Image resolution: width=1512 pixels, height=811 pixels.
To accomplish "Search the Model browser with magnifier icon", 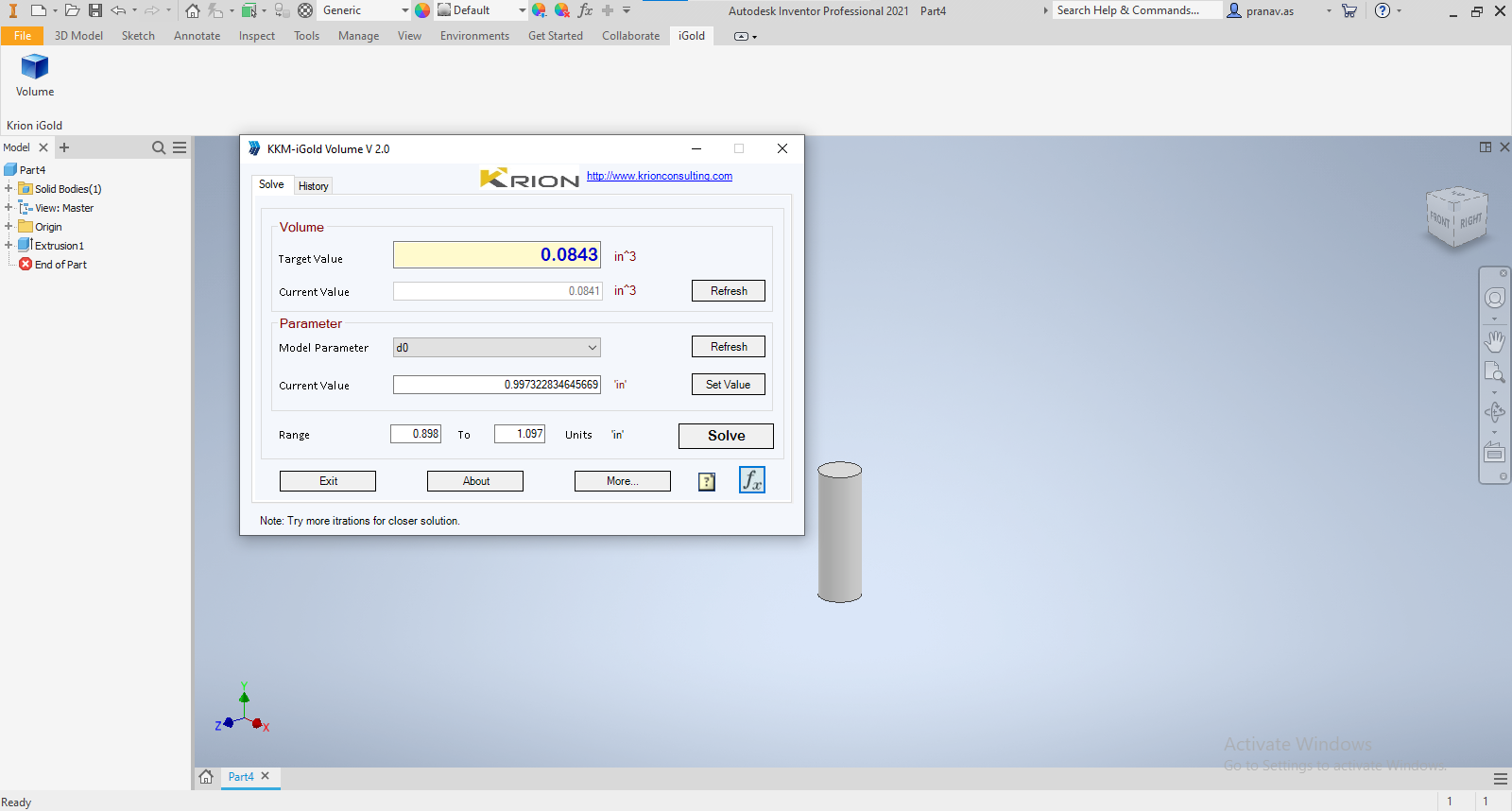I will pos(159,147).
